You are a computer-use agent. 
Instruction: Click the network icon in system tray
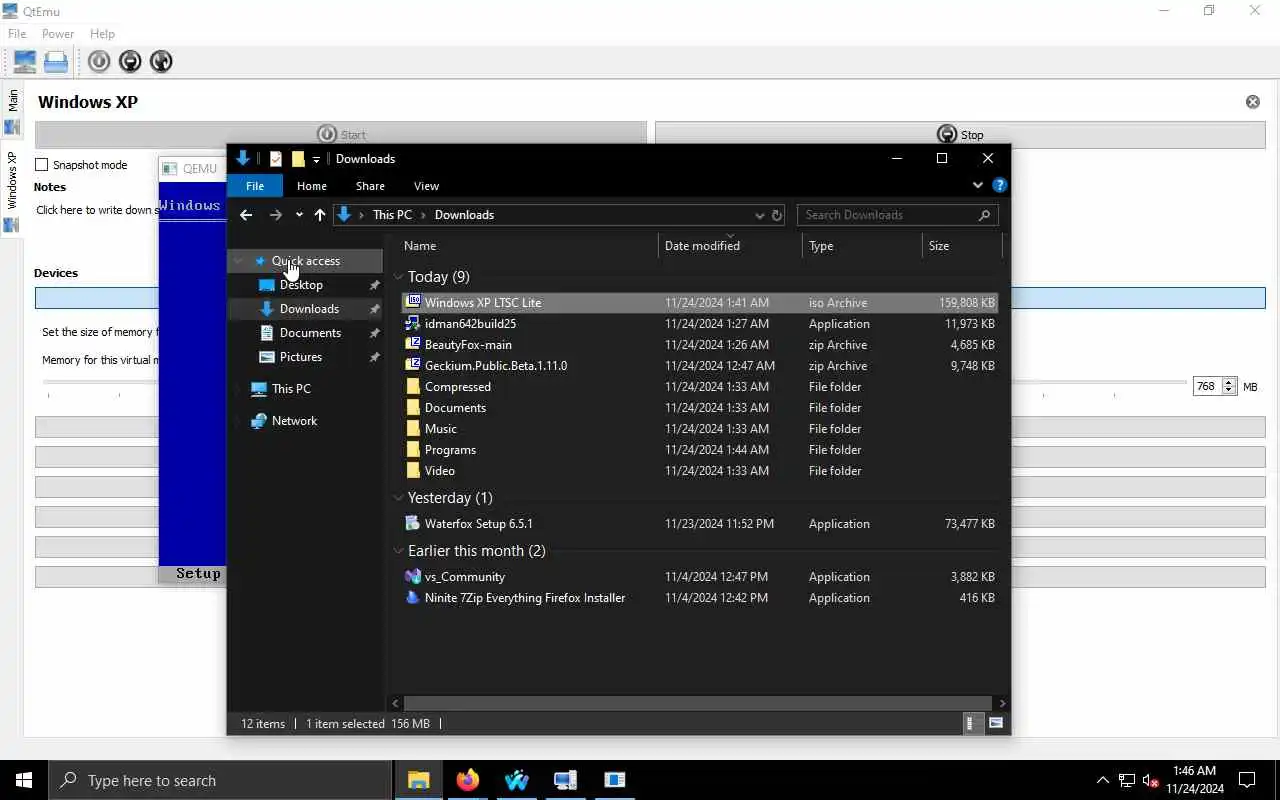click(1127, 781)
